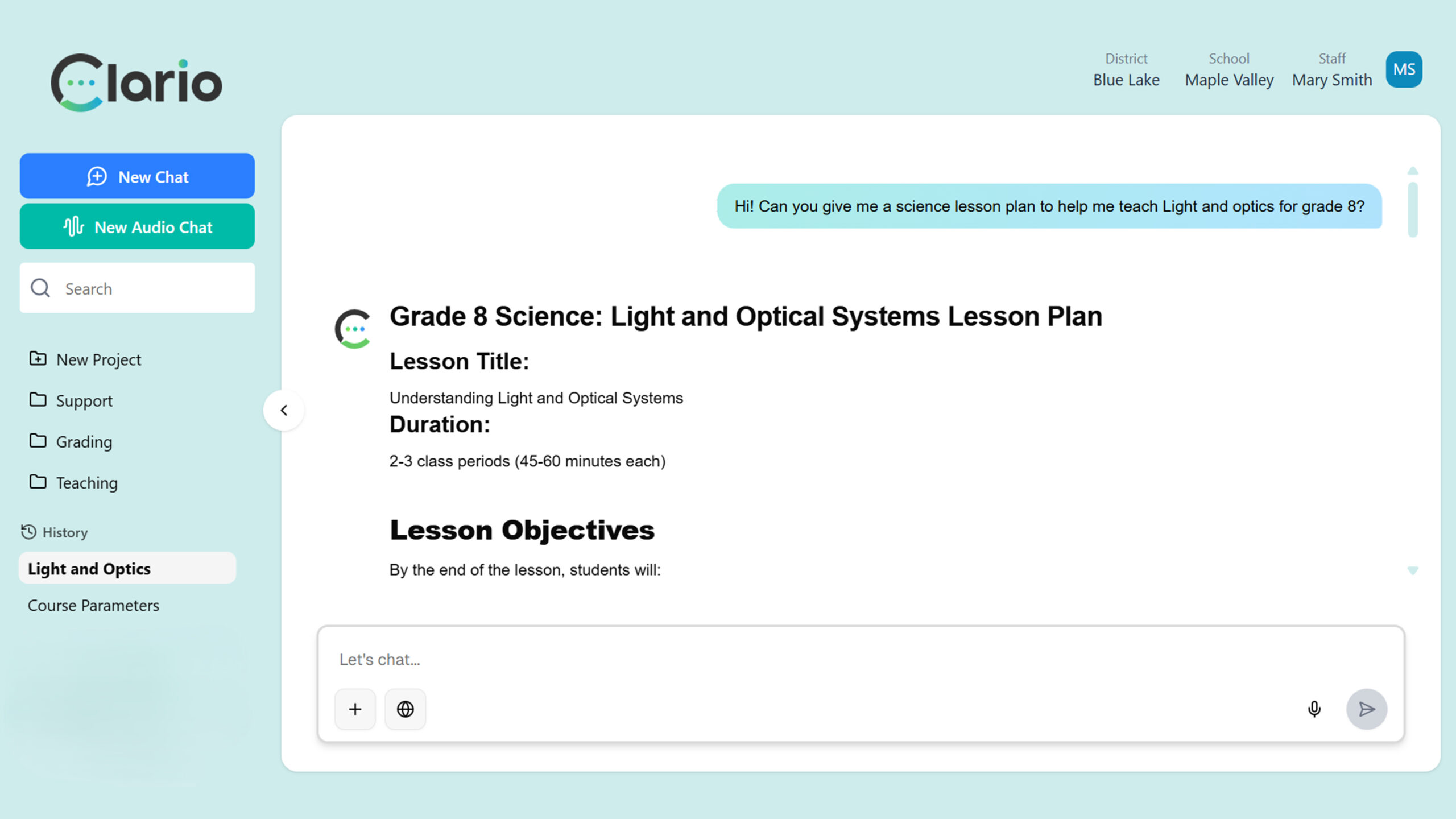
Task: Click the Let's chat message field
Action: tap(796, 660)
